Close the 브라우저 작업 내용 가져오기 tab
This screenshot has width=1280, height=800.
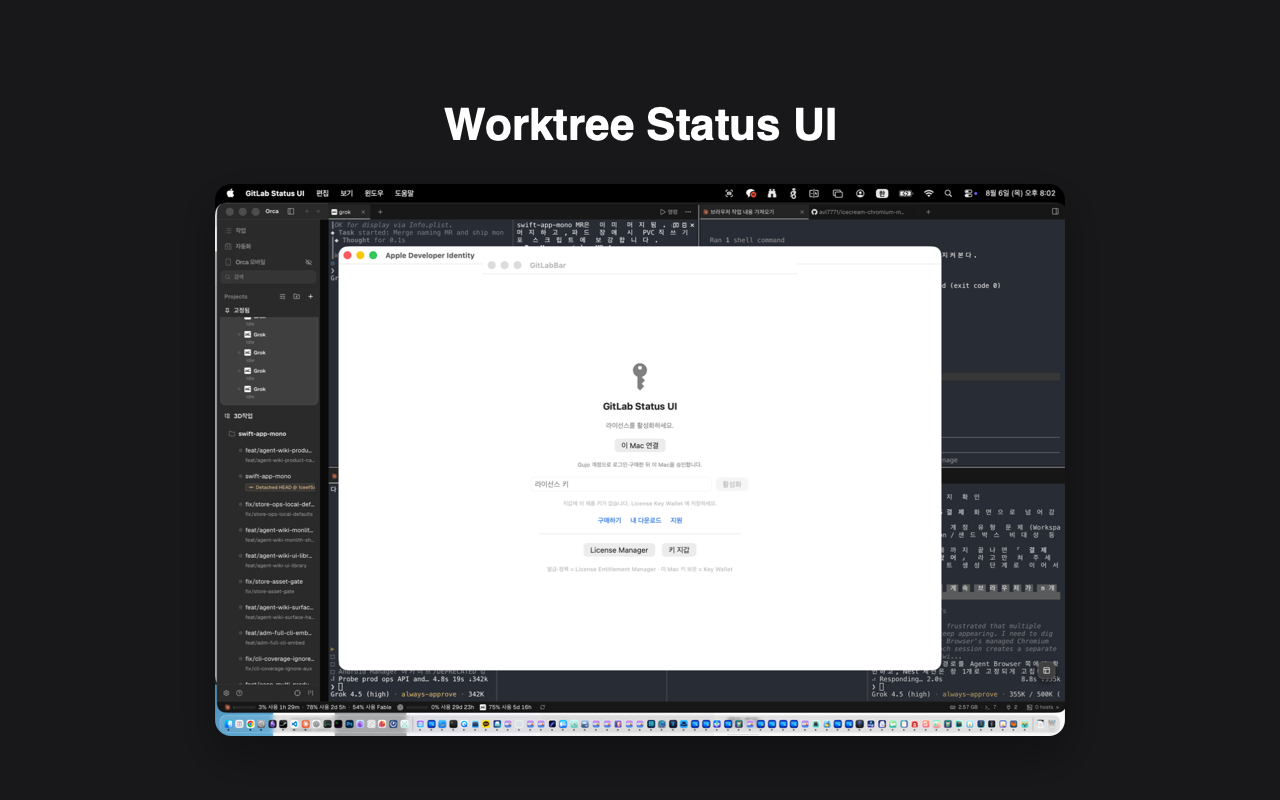[x=802, y=212]
